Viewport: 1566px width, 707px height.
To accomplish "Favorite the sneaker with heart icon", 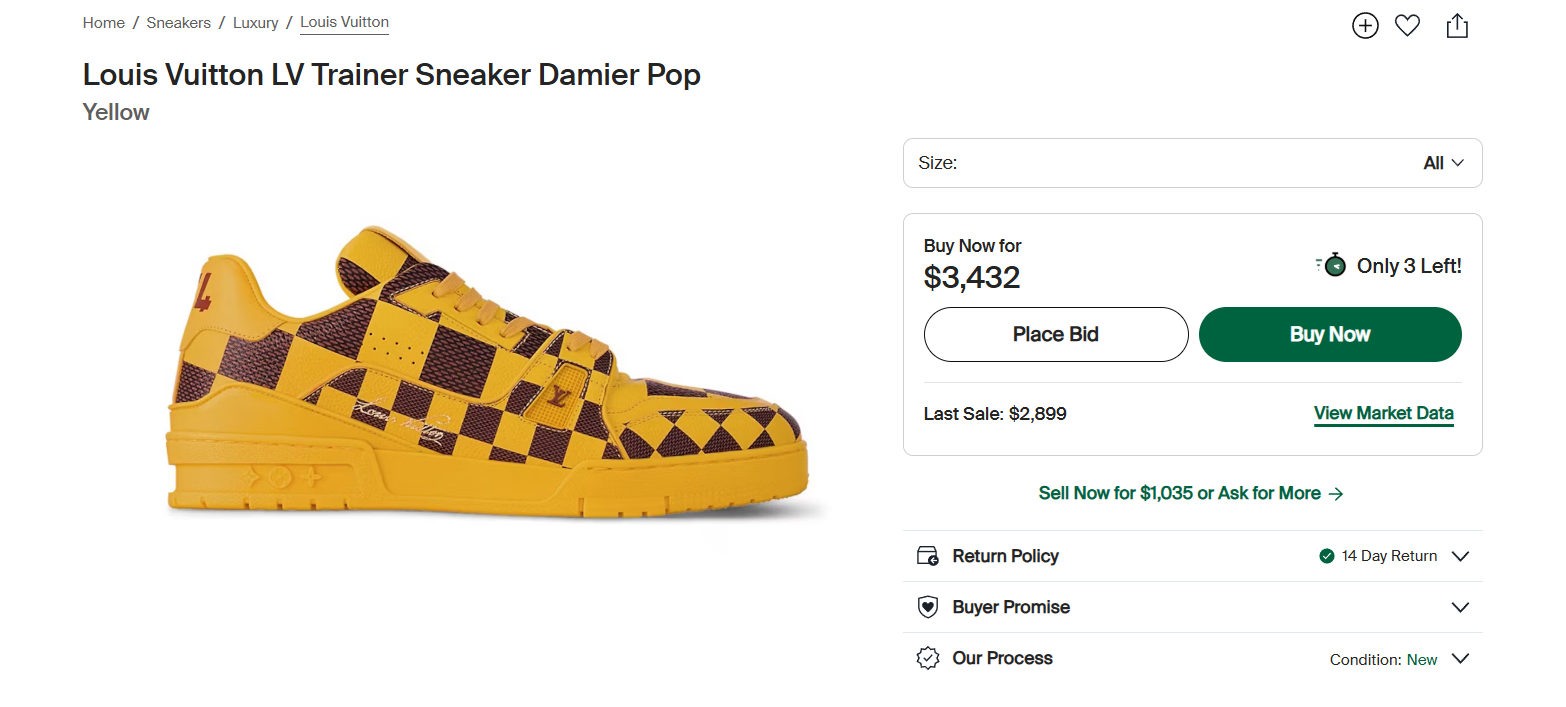I will click(1407, 26).
